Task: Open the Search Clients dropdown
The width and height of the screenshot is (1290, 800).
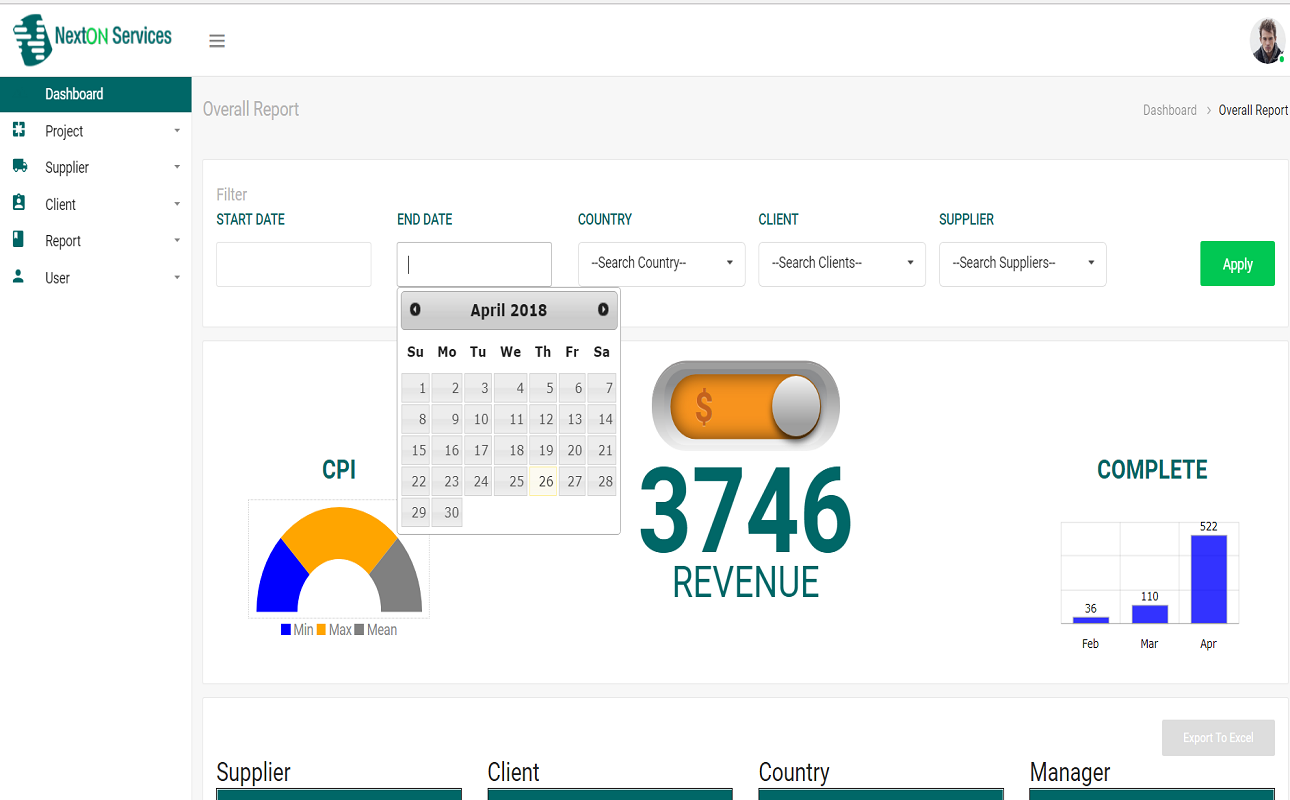Action: pyautogui.click(x=841, y=264)
